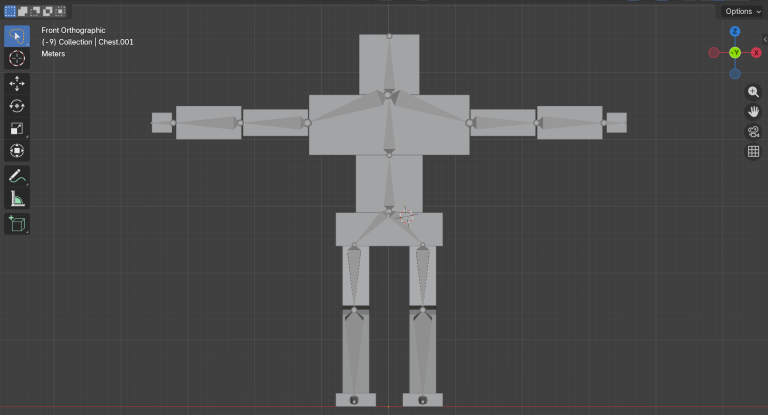Click the zoom magnifier viewport button

pos(754,91)
